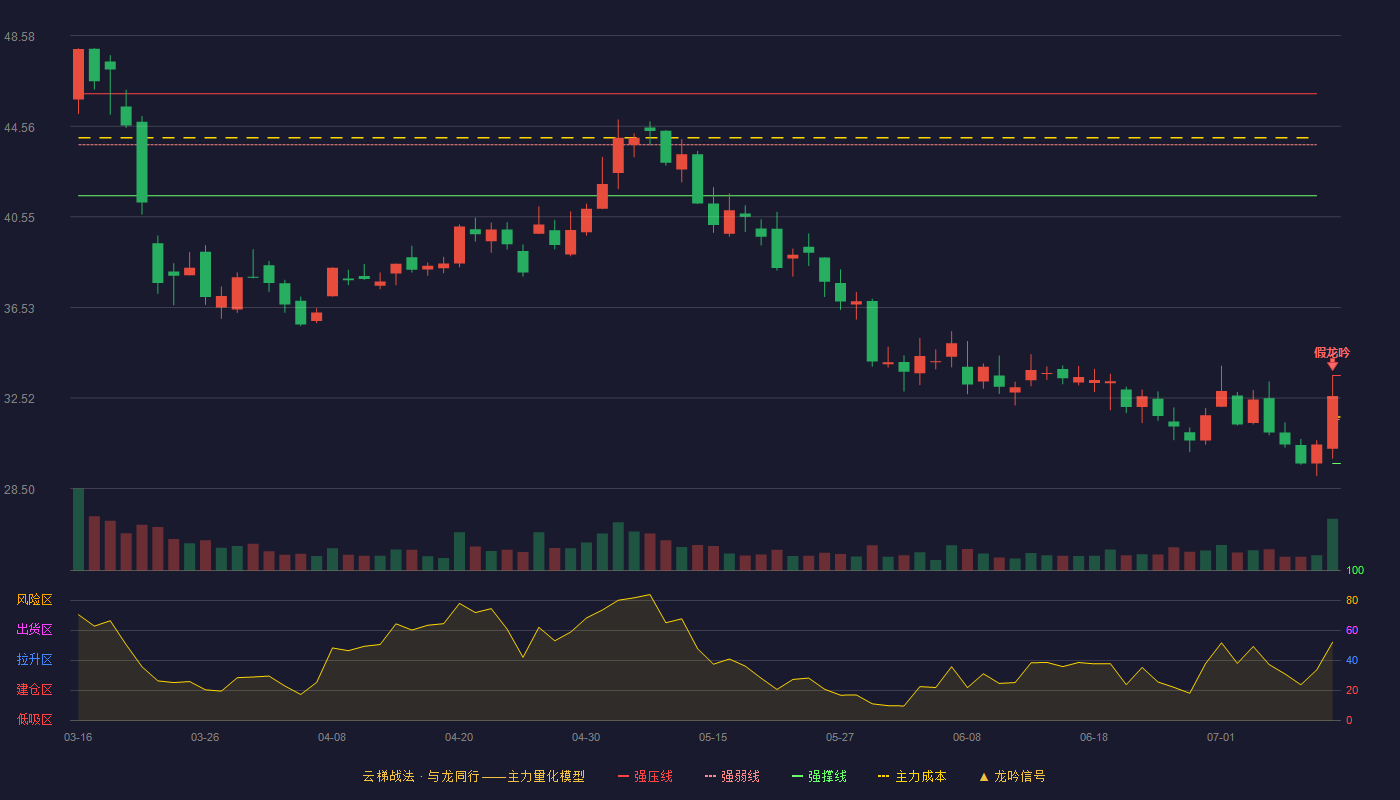Viewport: 1400px width, 800px height.
Task: Click the 低吸区 zone label
Action: 34,719
